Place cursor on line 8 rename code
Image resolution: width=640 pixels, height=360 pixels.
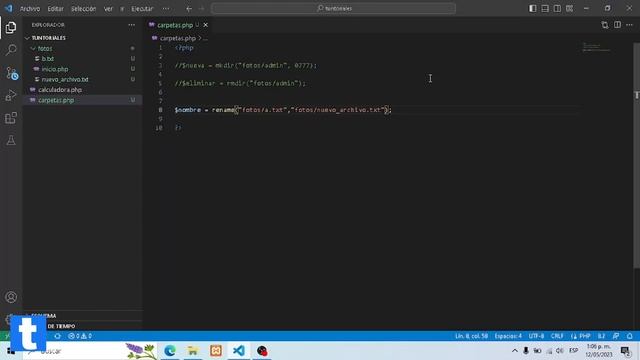283,110
